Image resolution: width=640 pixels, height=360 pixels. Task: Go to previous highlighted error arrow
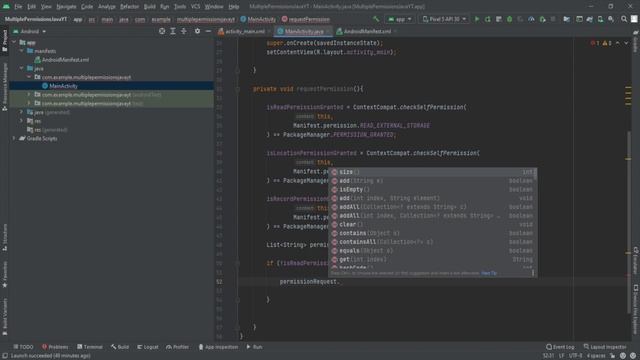(x=618, y=43)
